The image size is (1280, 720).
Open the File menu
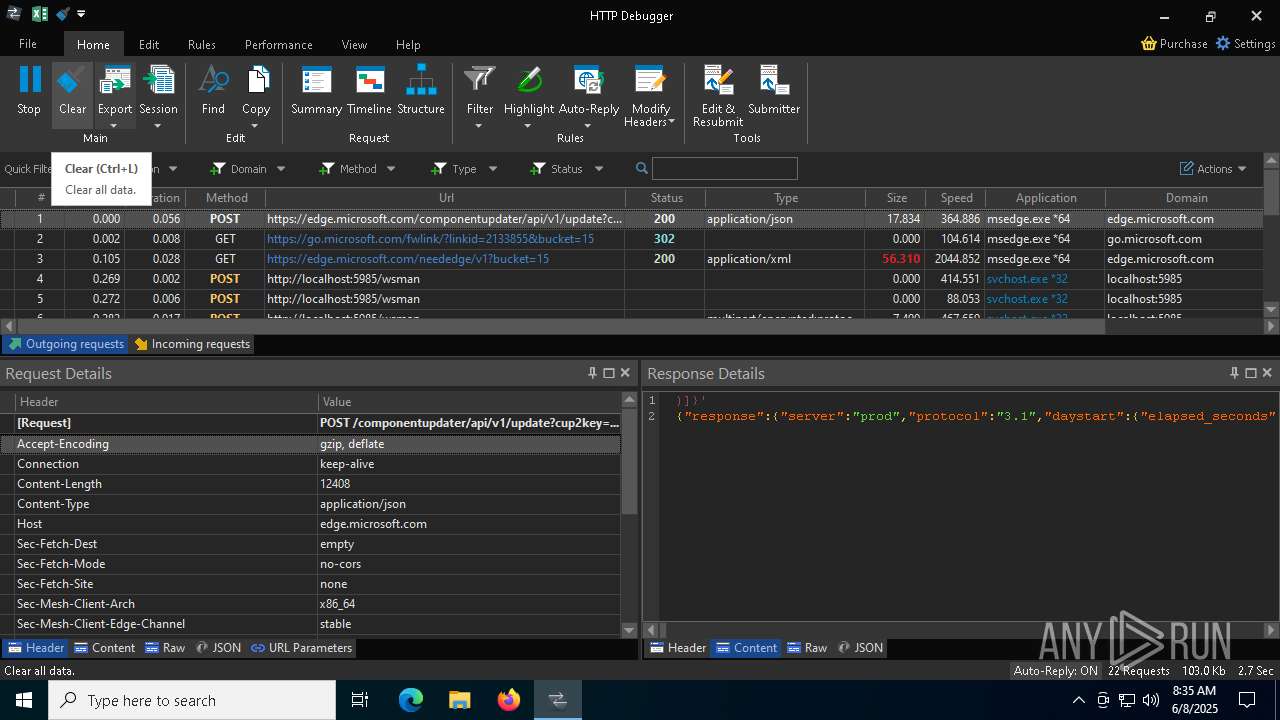coord(28,44)
